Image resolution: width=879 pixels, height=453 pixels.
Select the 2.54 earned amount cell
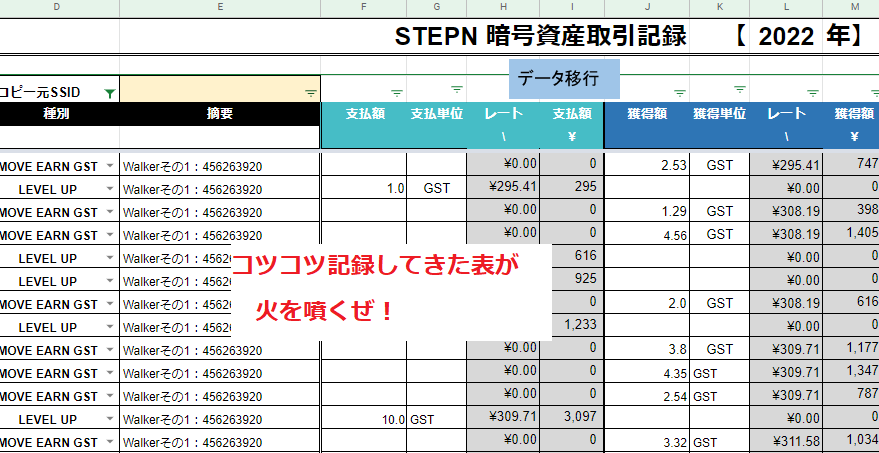(x=647, y=395)
